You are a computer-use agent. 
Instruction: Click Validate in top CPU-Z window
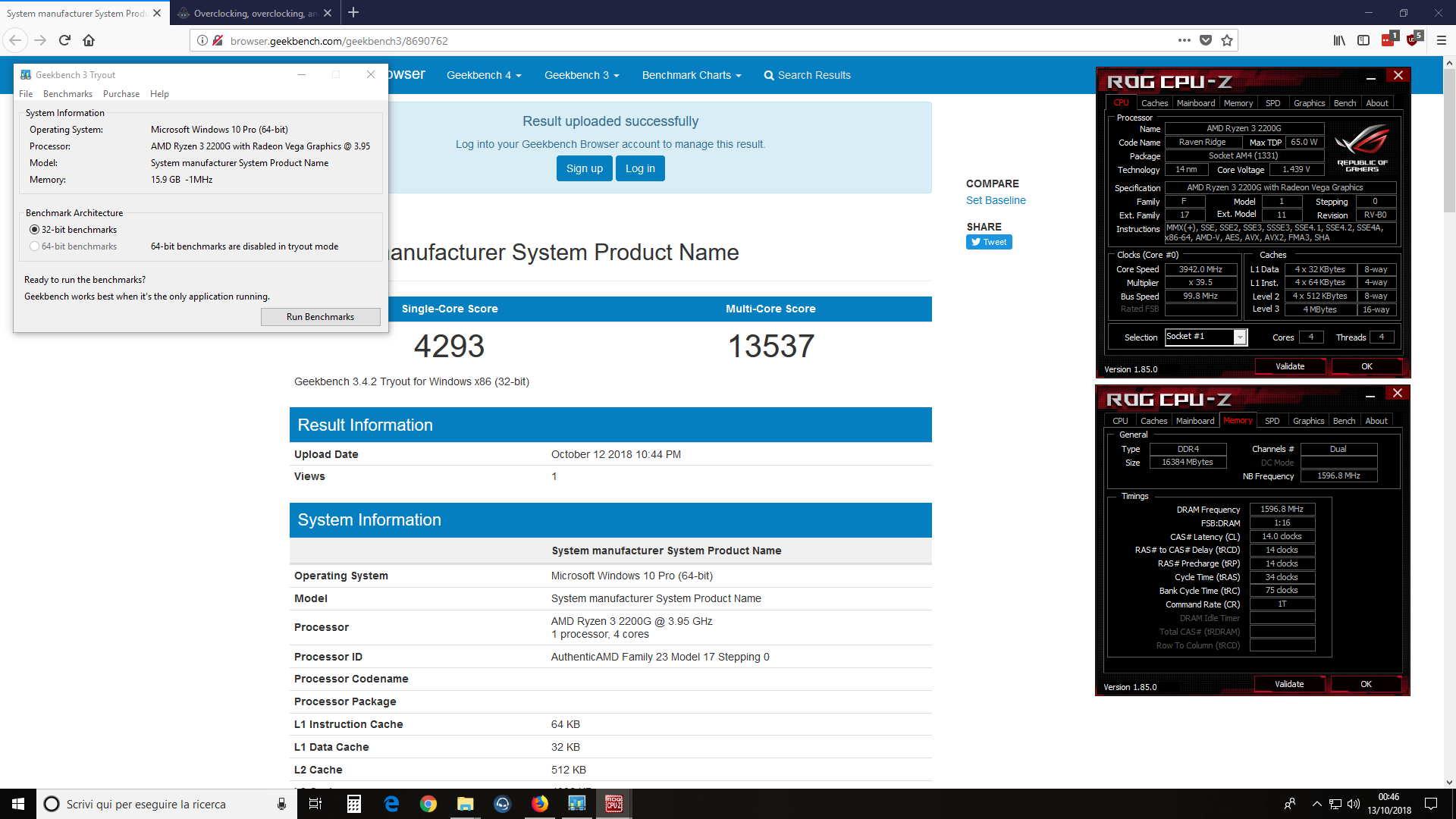pyautogui.click(x=1290, y=366)
